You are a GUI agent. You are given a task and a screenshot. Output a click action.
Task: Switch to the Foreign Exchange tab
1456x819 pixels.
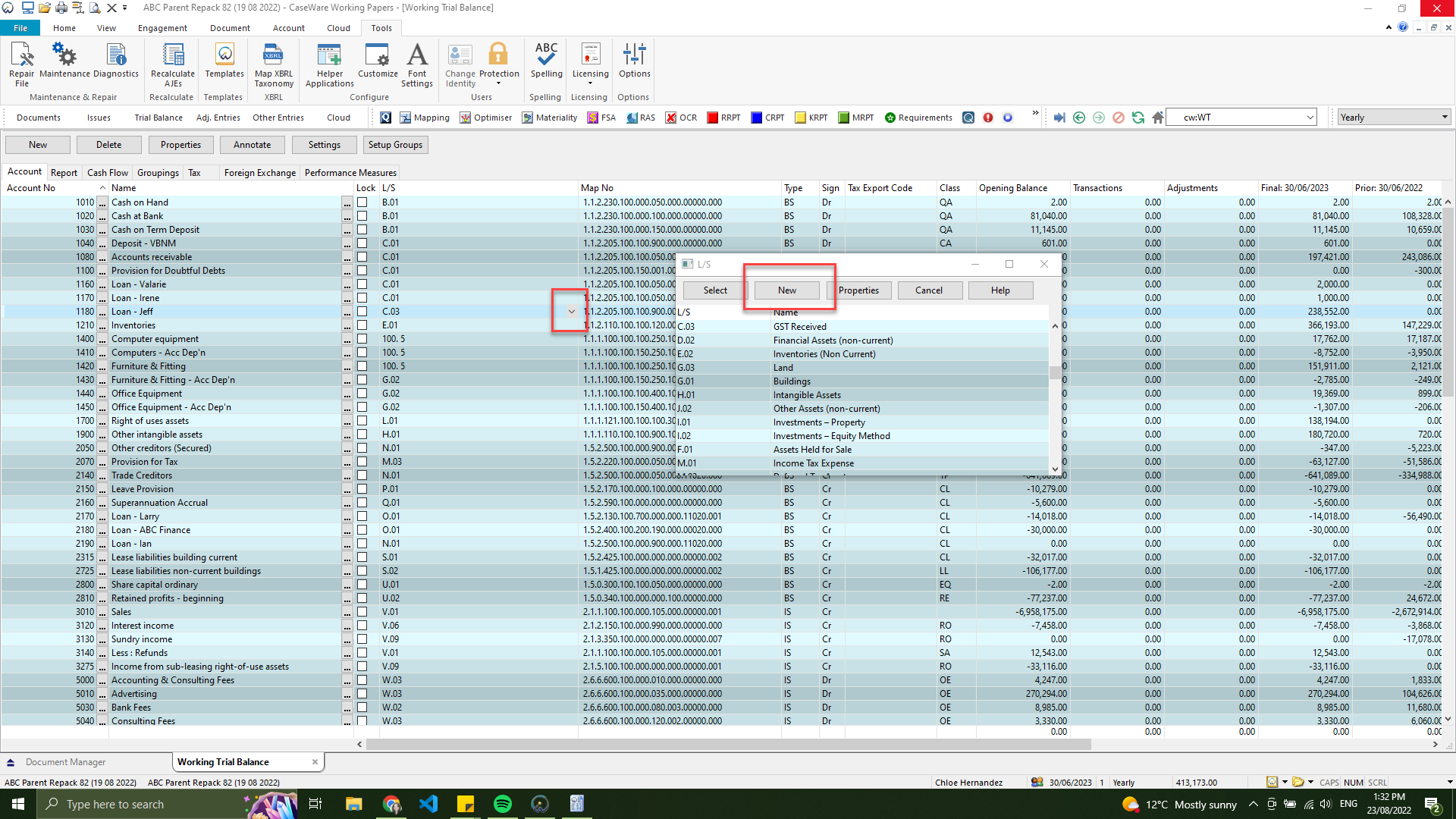point(260,173)
